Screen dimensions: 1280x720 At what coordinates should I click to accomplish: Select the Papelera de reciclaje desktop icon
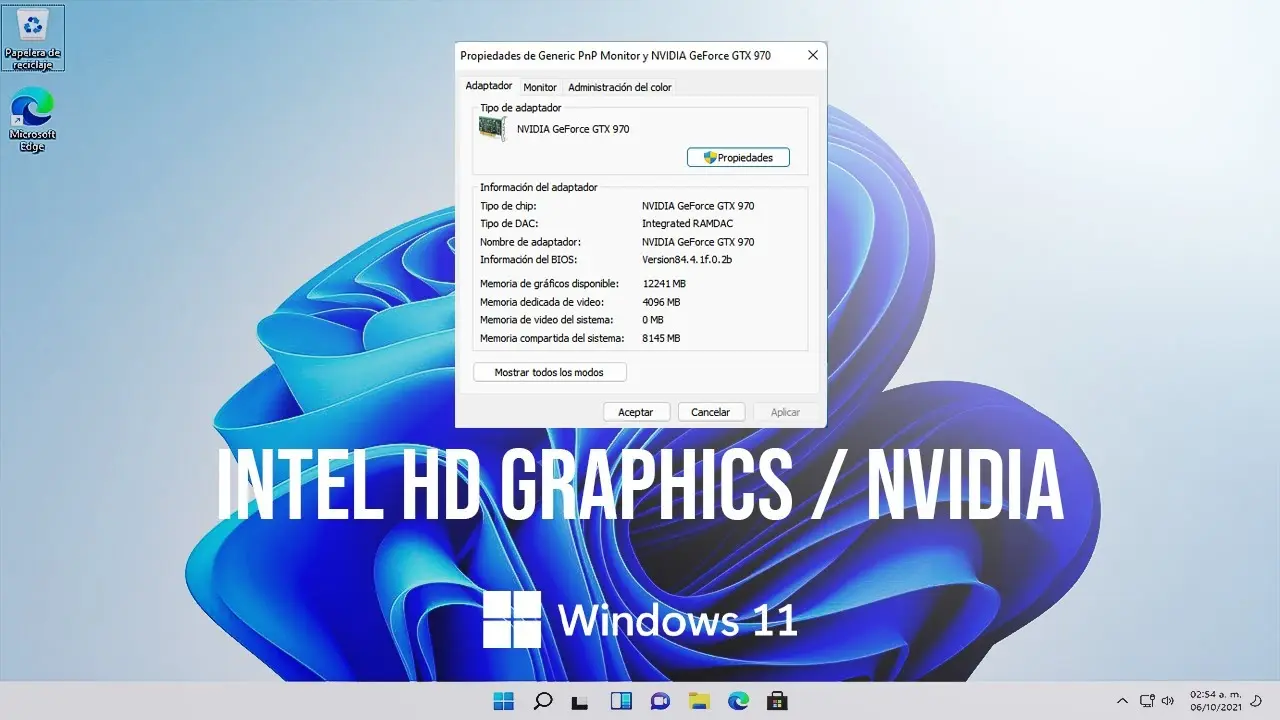33,38
